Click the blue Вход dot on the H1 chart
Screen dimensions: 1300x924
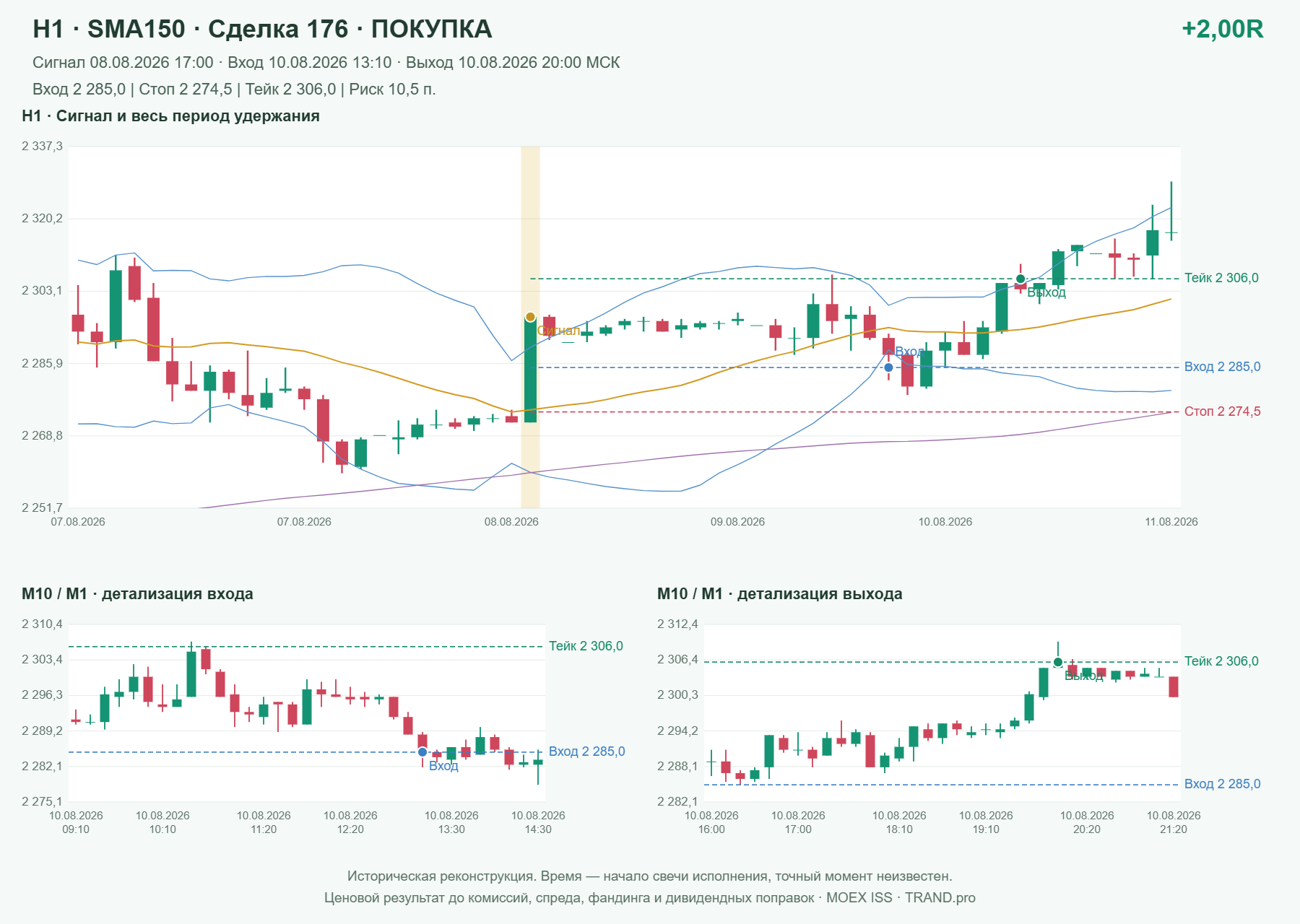[x=888, y=367]
